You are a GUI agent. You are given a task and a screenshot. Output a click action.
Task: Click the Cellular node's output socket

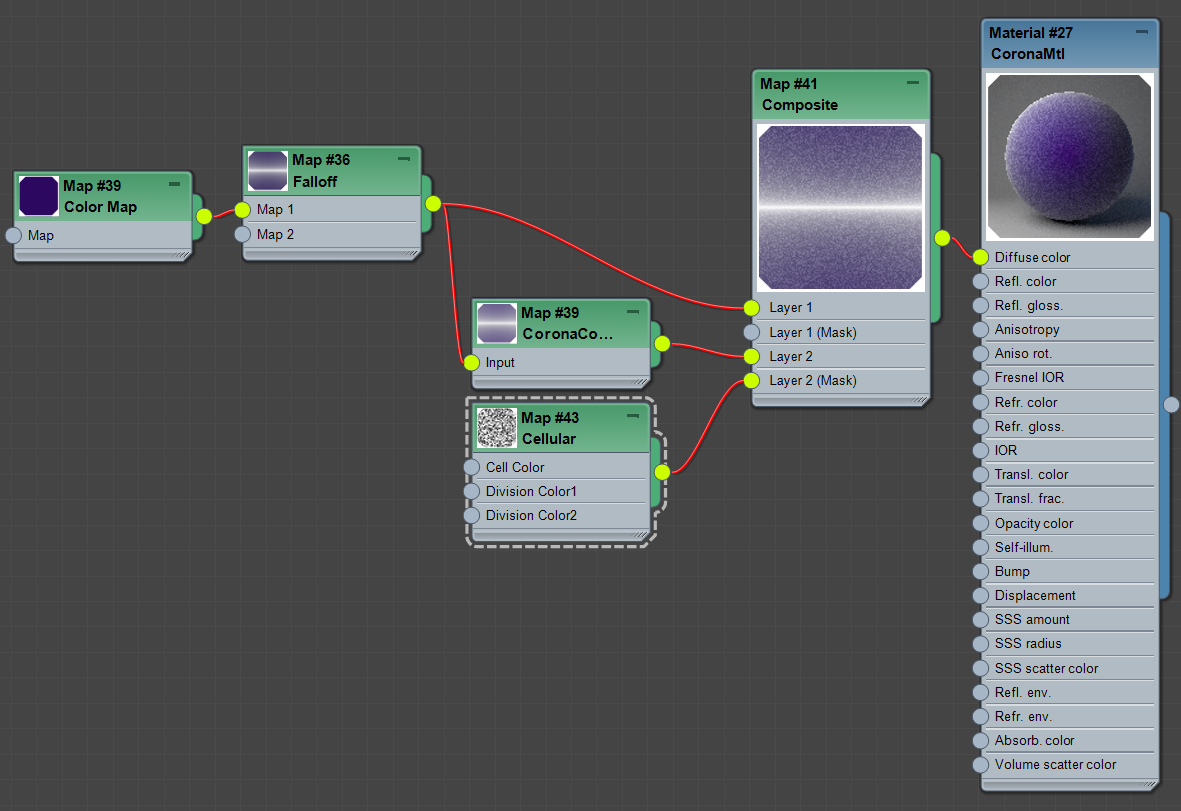point(662,472)
